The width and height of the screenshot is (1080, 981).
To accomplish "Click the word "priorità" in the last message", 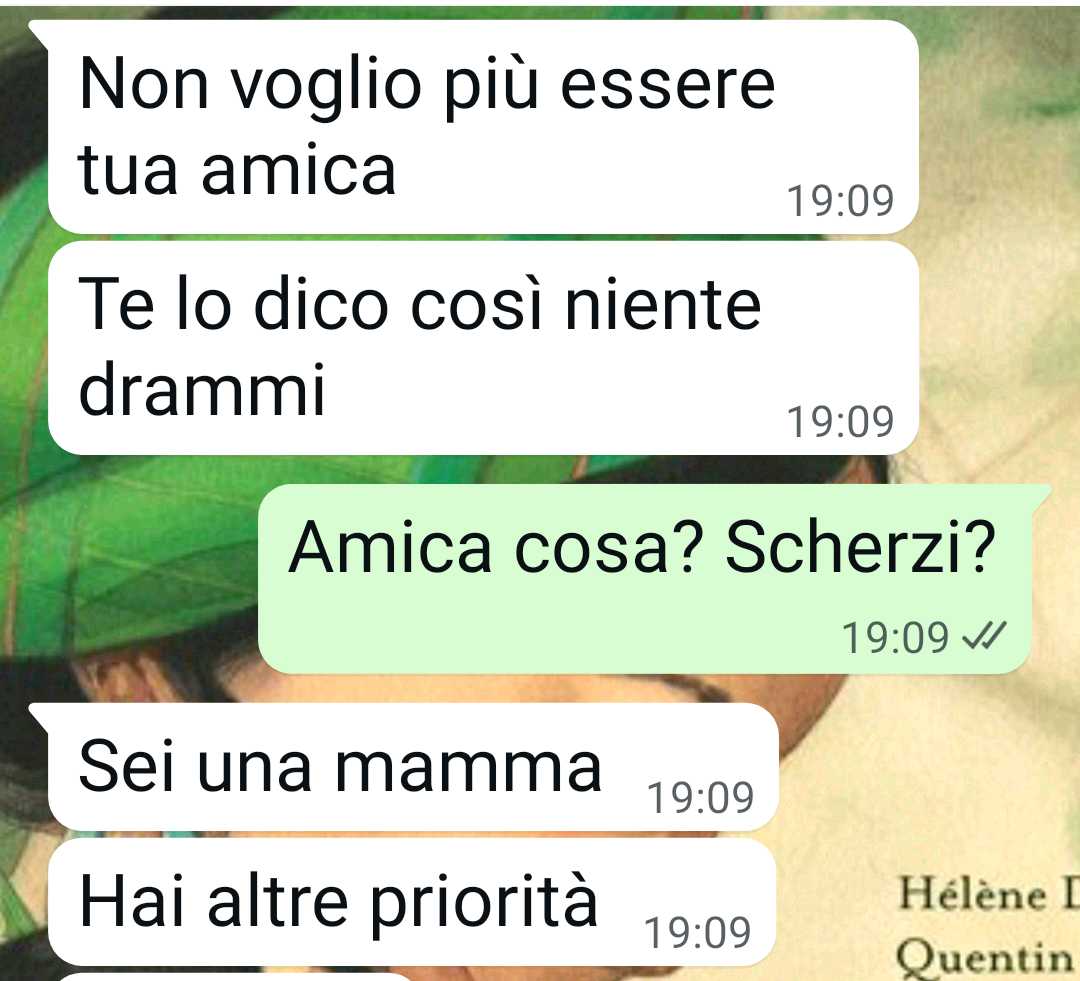I will click(484, 904).
